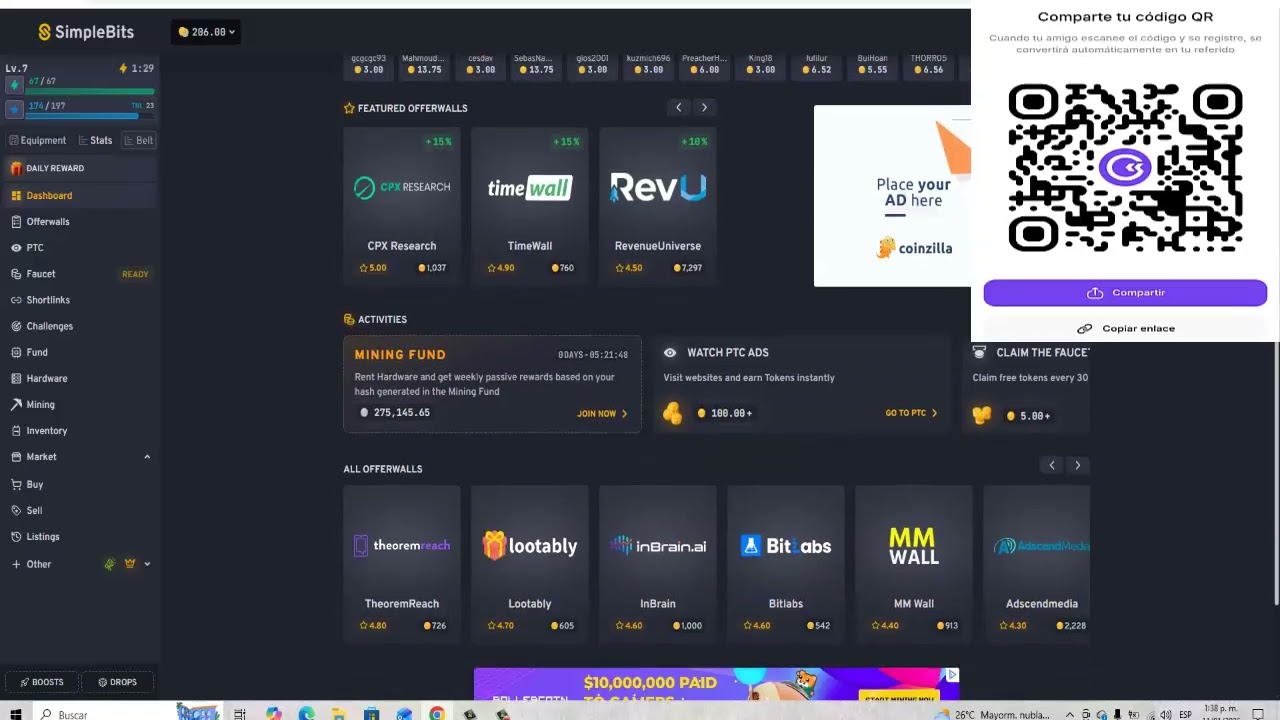
Task: Click the blue experience star icon
Action: tap(14, 108)
